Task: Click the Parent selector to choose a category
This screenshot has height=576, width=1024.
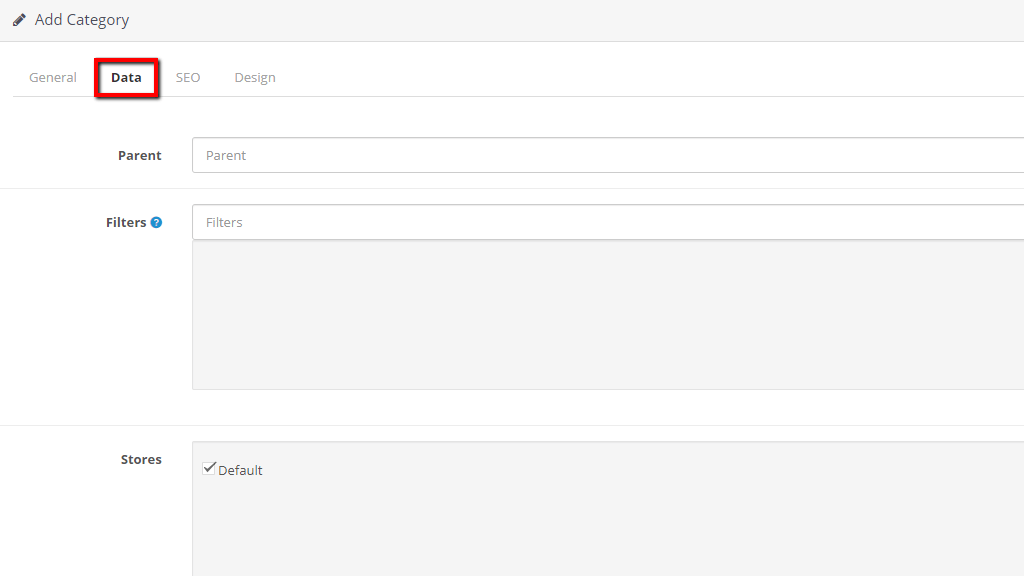Action: point(500,155)
